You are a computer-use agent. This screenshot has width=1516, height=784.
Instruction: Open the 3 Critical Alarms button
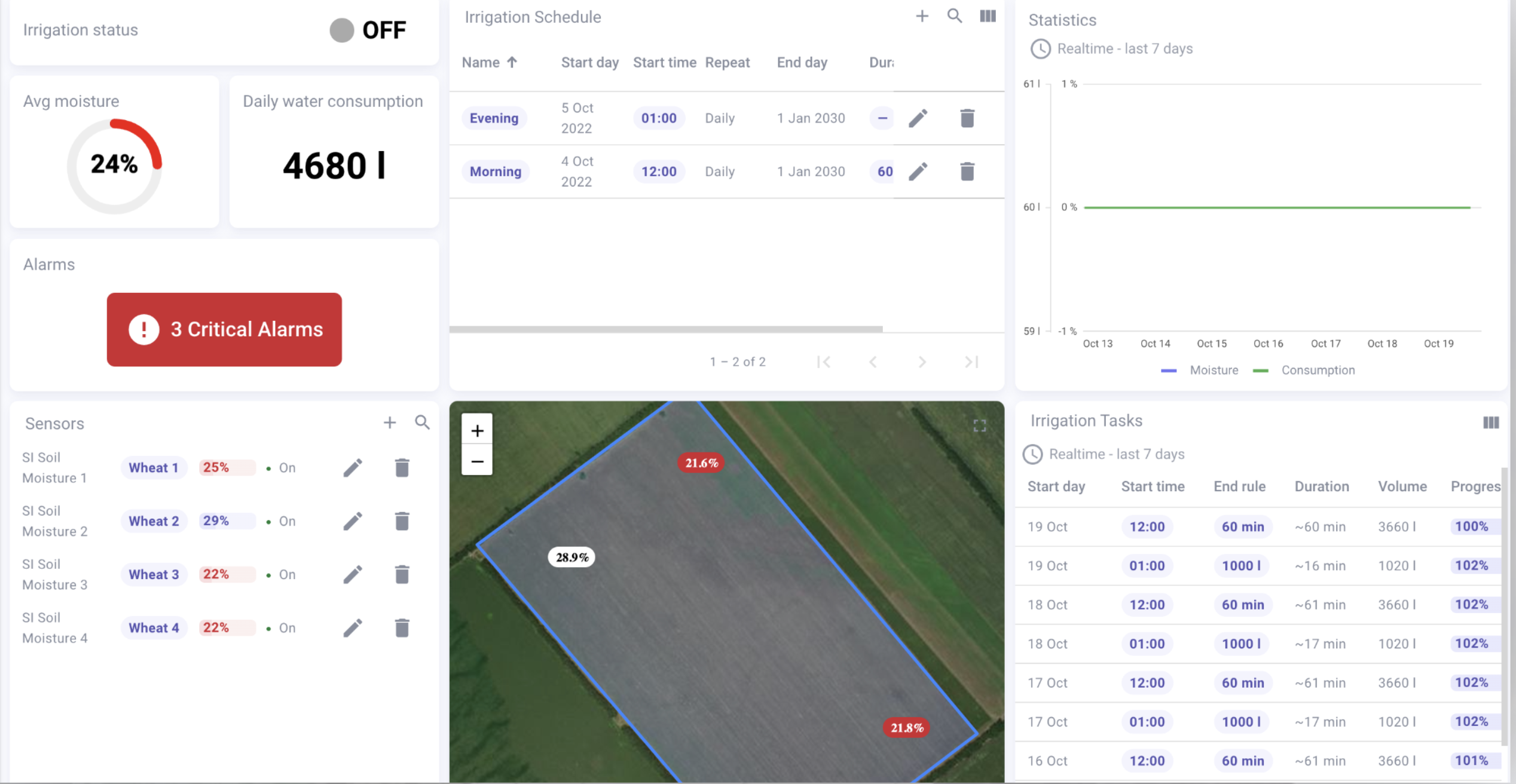pos(224,329)
